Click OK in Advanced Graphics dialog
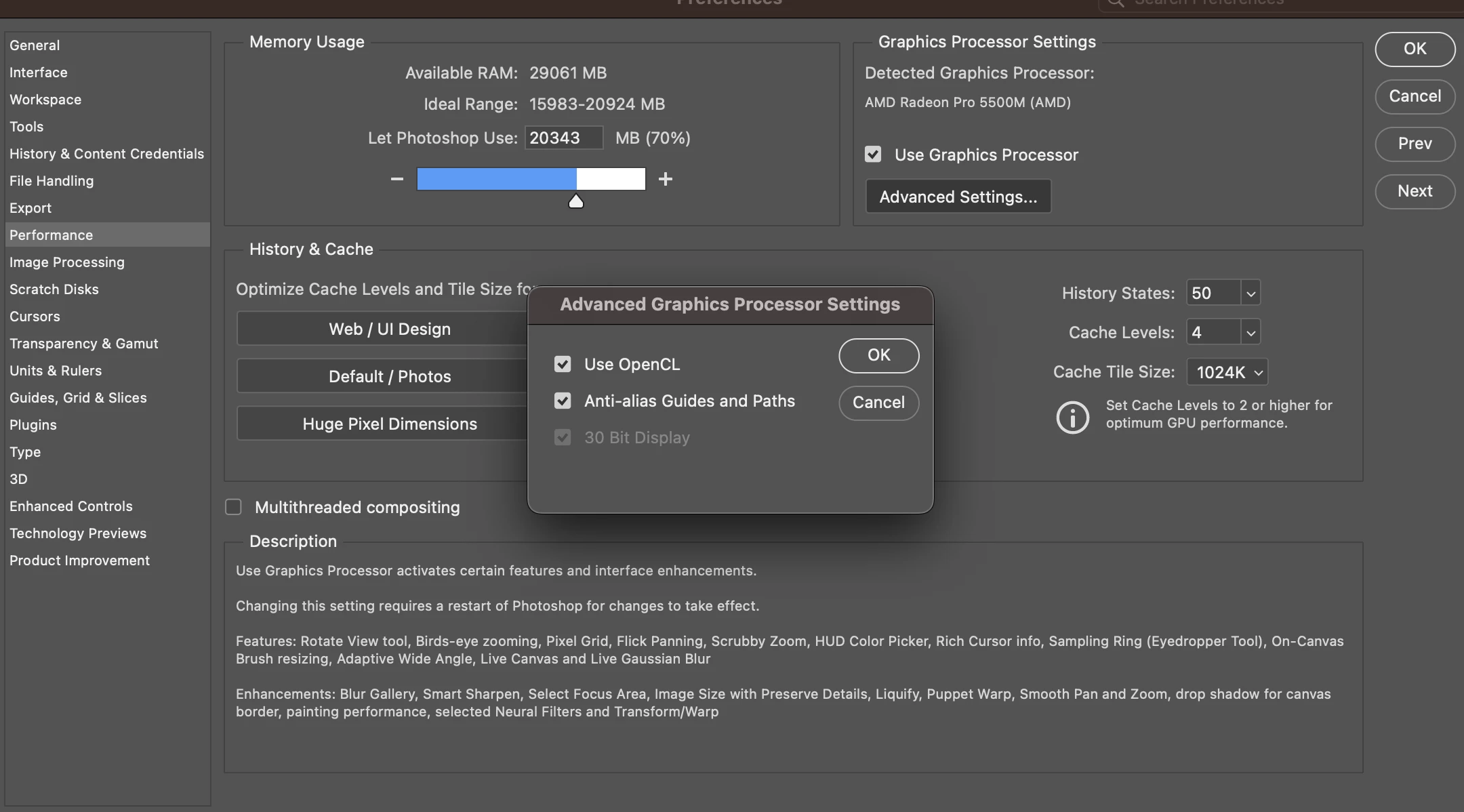1464x812 pixels. tap(878, 355)
